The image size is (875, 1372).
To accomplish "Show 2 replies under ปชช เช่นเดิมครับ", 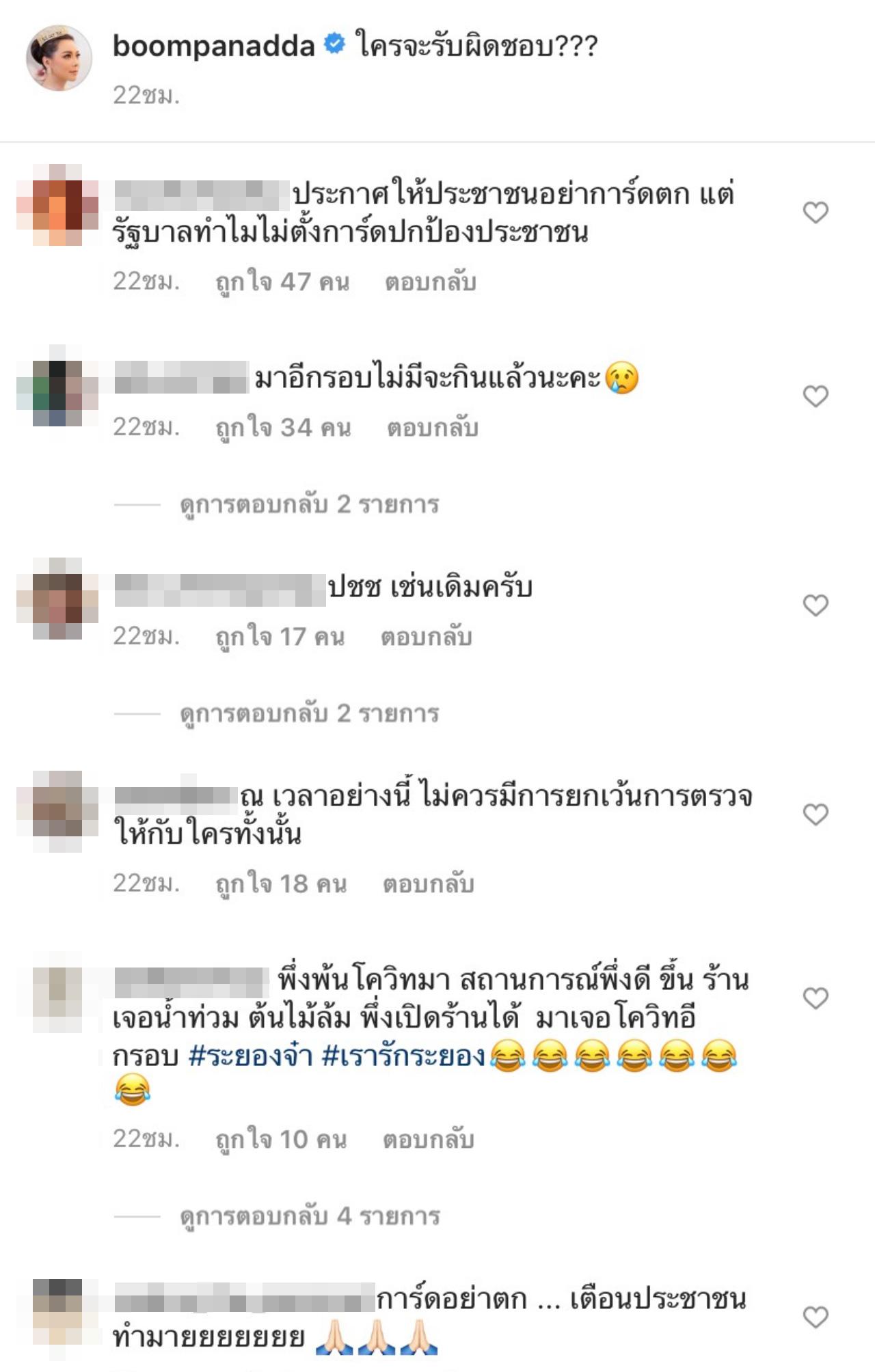I will pyautogui.click(x=310, y=714).
